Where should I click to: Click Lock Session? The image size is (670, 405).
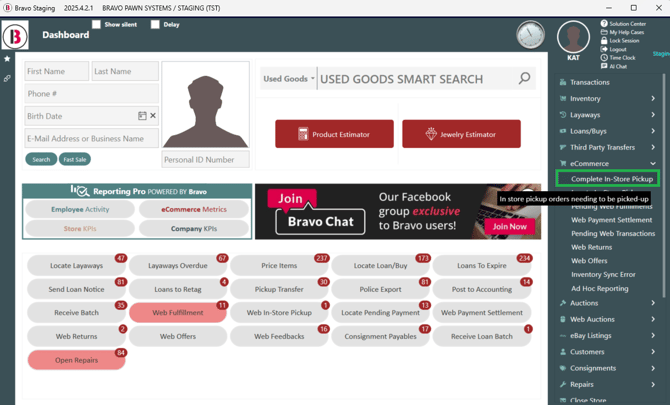(x=620, y=41)
